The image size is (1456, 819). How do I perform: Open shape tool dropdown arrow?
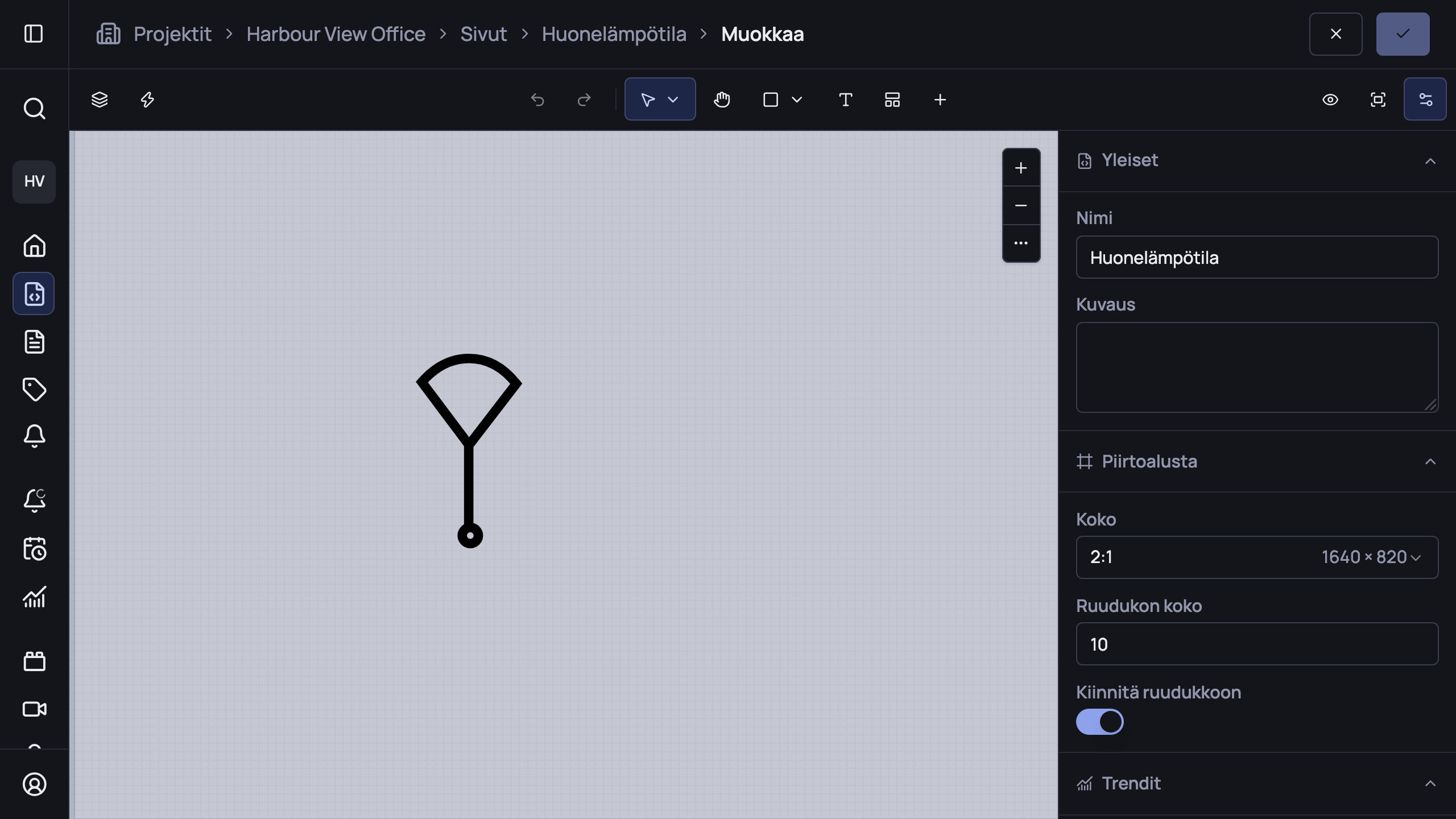click(797, 100)
